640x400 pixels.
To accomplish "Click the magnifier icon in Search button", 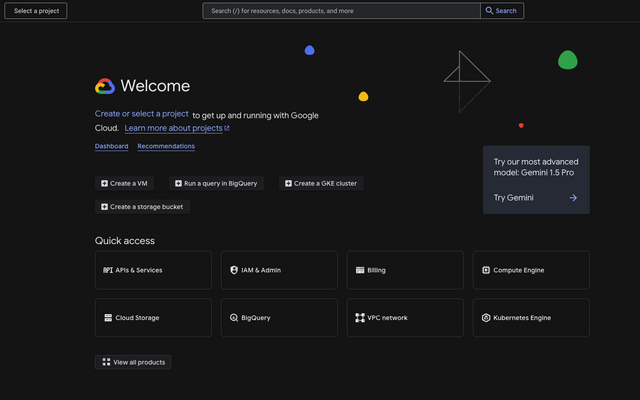I will (x=489, y=11).
